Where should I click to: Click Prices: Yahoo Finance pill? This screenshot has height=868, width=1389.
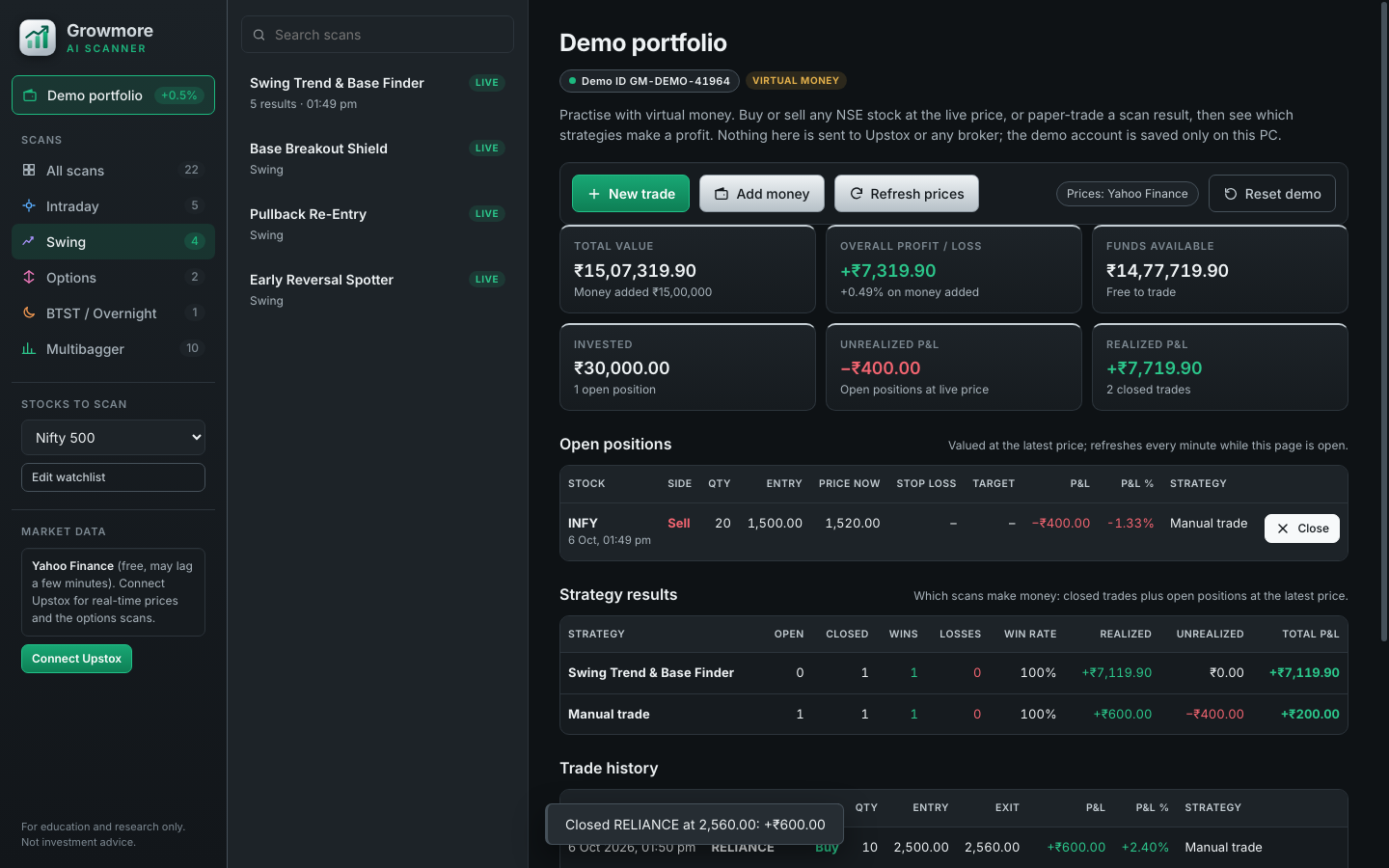point(1128,194)
